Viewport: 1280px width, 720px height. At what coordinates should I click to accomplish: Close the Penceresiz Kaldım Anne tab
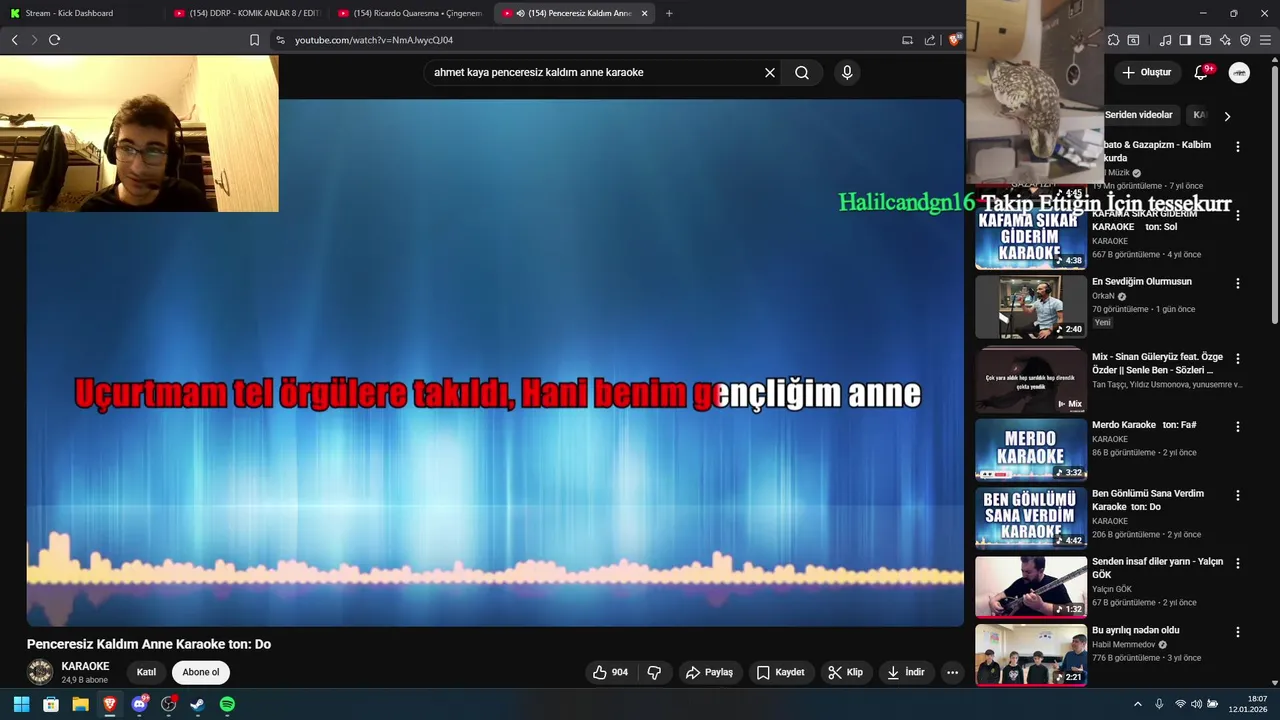coord(644,13)
